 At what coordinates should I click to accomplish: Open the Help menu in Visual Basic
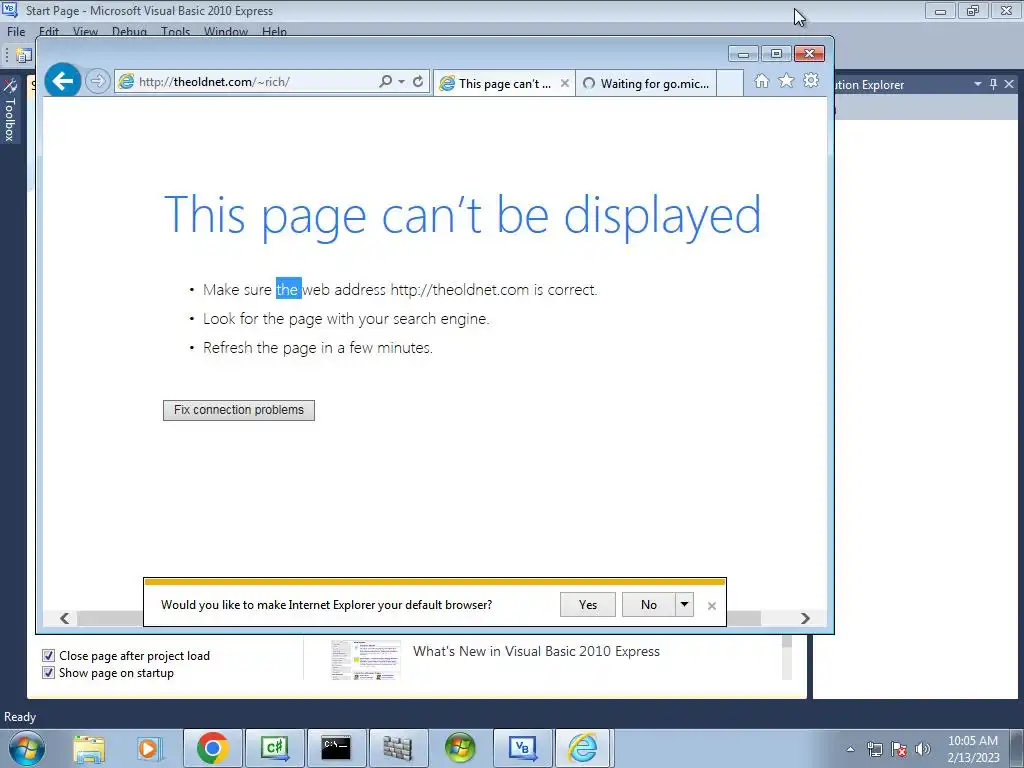tap(274, 31)
